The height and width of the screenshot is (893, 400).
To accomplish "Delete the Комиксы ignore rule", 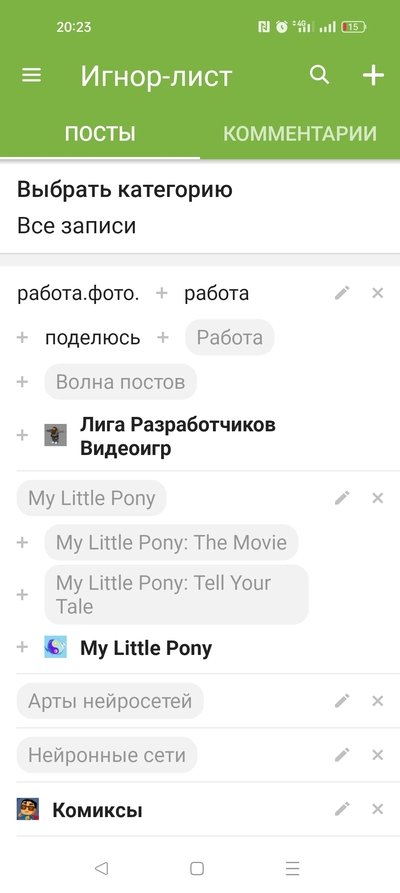I will 377,809.
